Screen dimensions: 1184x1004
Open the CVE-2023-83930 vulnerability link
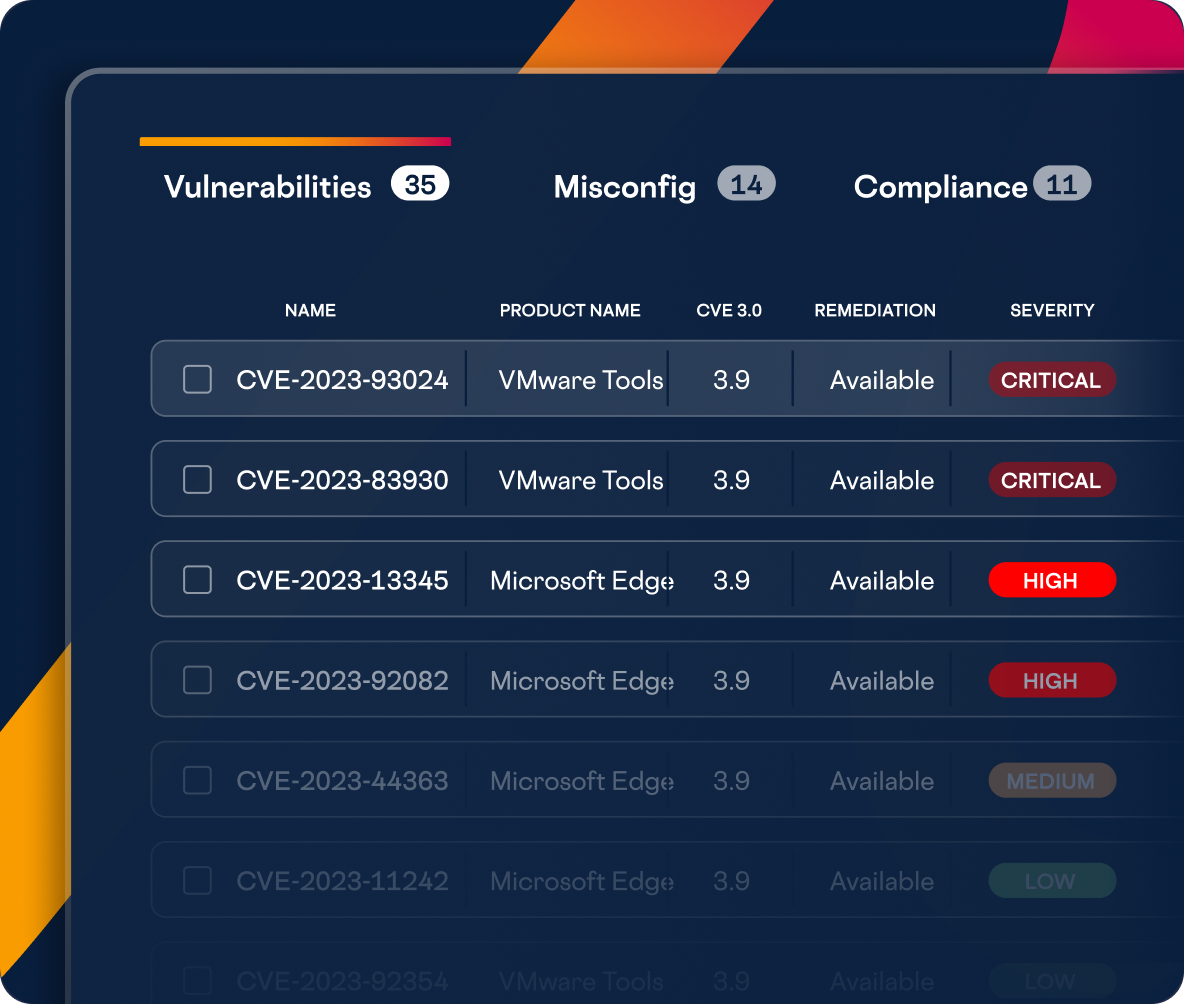342,480
